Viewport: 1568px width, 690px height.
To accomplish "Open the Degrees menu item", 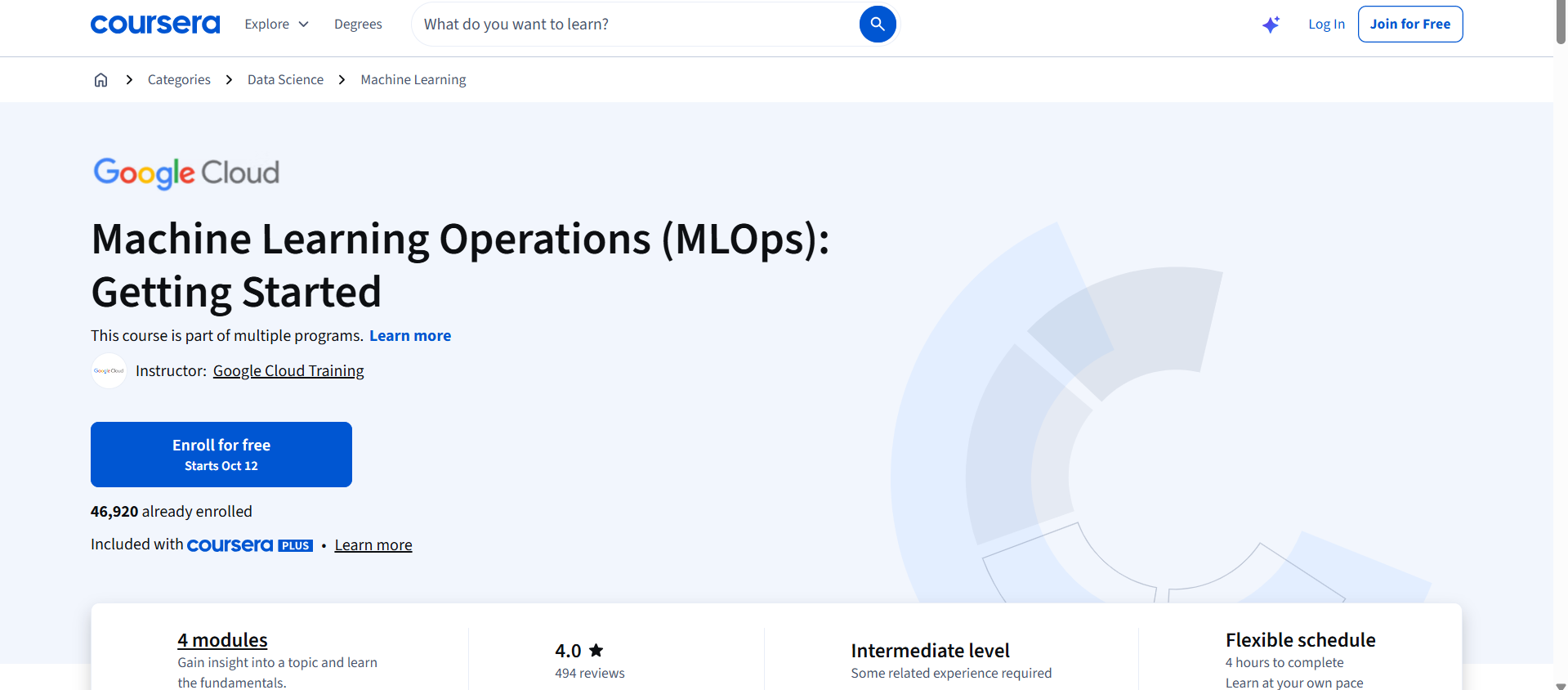I will [358, 25].
